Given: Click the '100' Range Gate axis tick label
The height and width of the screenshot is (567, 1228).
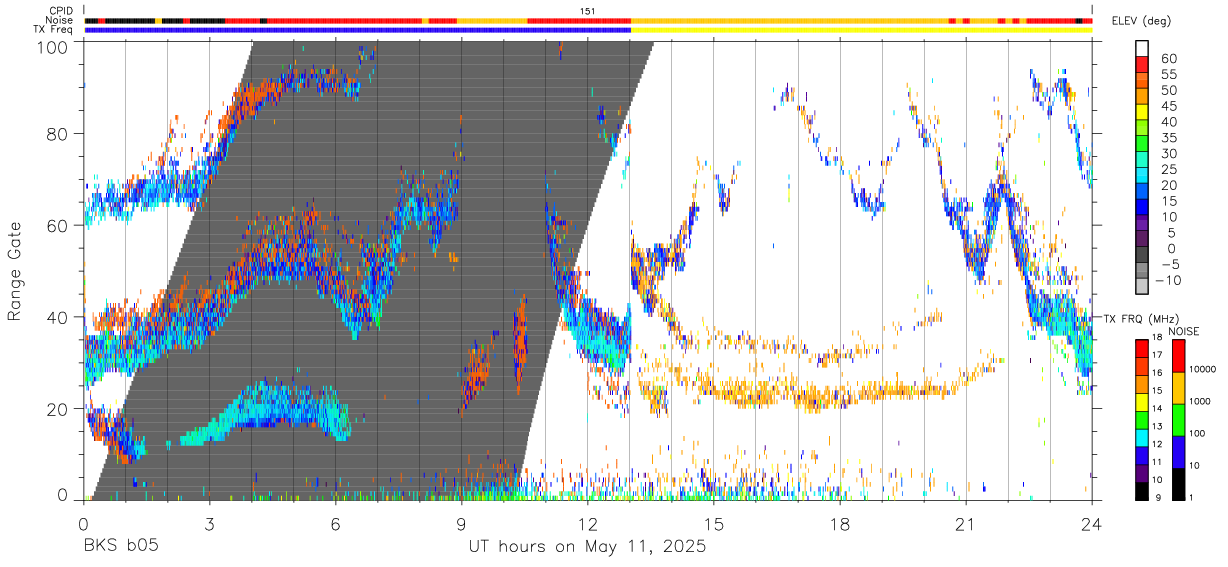Looking at the screenshot, I should point(53,46).
